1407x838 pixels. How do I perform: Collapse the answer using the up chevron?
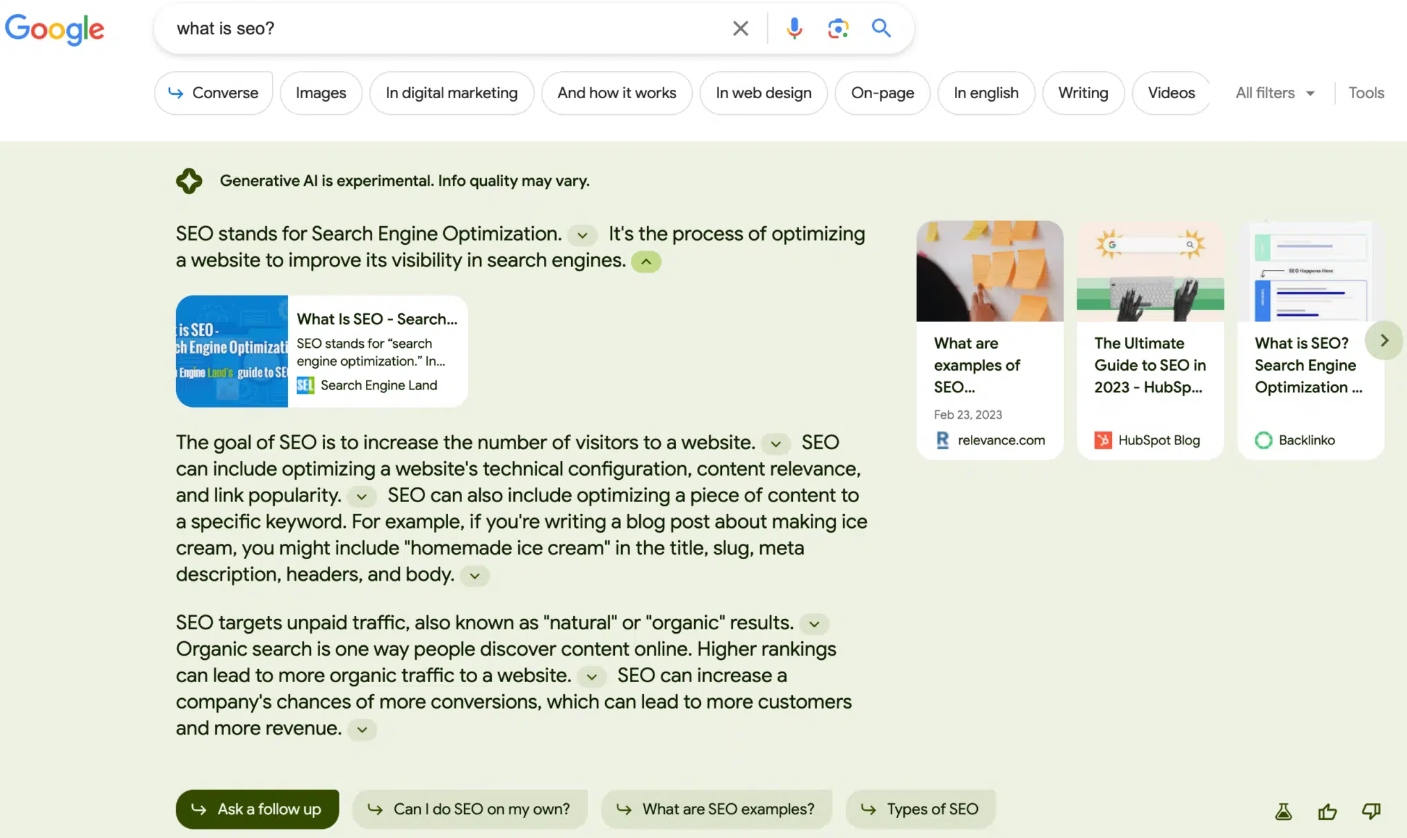click(646, 261)
